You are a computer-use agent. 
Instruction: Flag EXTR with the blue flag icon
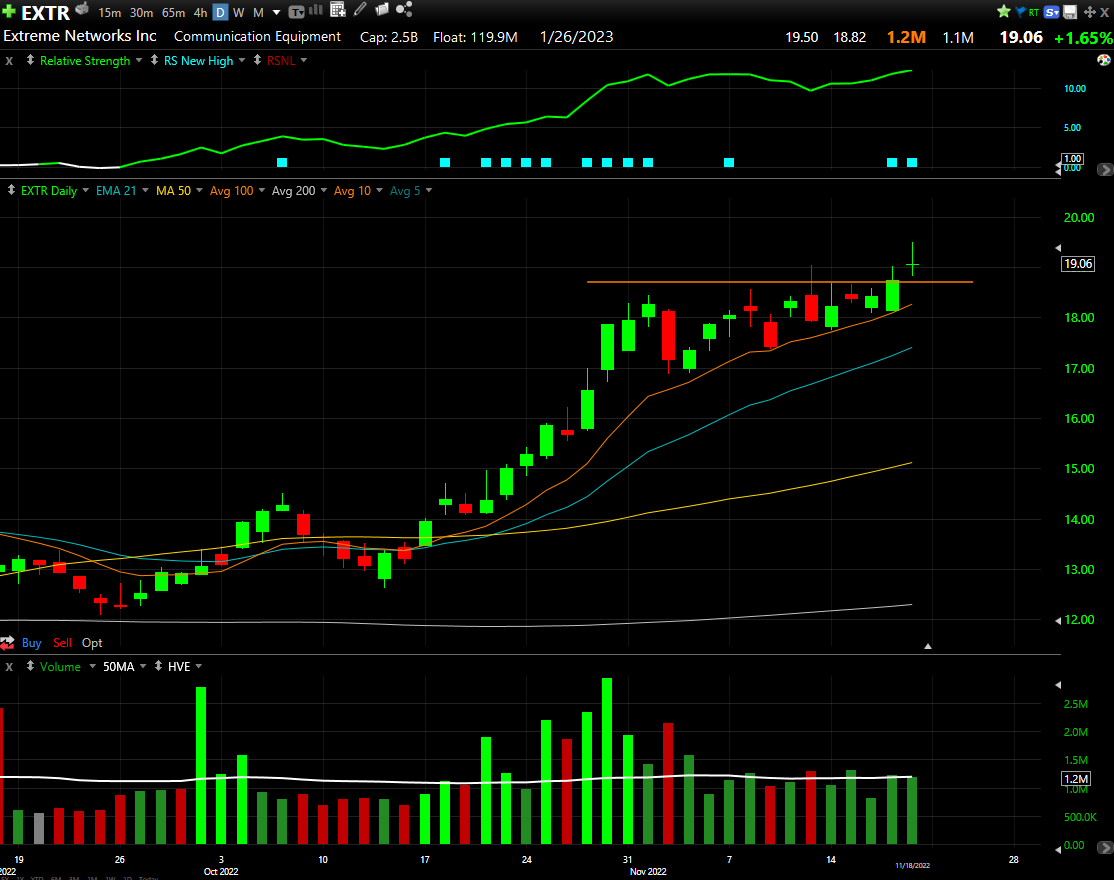click(1020, 12)
